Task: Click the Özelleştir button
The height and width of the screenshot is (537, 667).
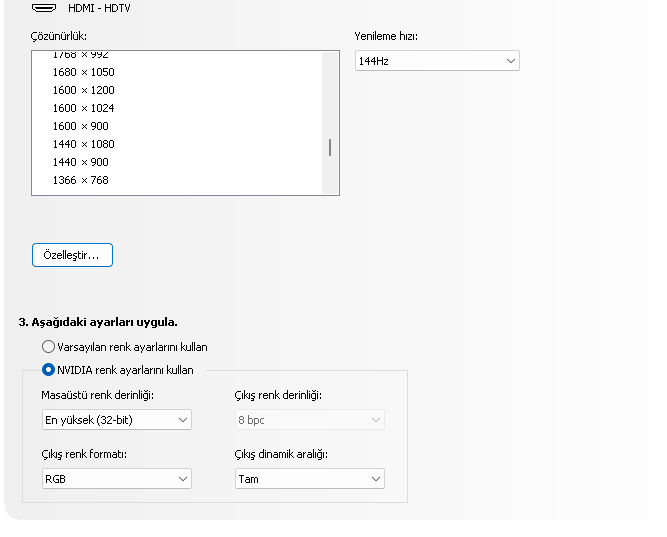Action: point(72,255)
